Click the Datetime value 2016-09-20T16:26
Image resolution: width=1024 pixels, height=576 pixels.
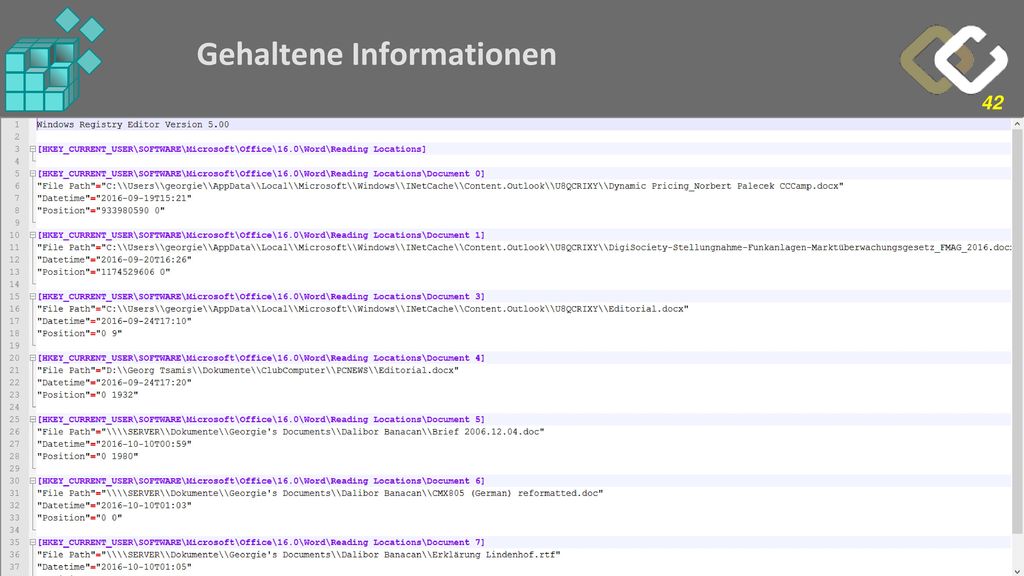pyautogui.click(x=144, y=260)
